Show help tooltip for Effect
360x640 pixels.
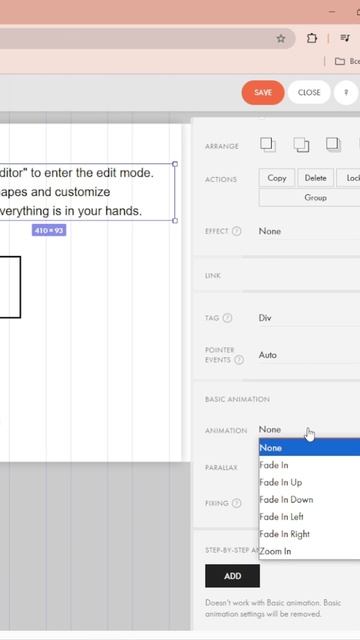coord(237,231)
